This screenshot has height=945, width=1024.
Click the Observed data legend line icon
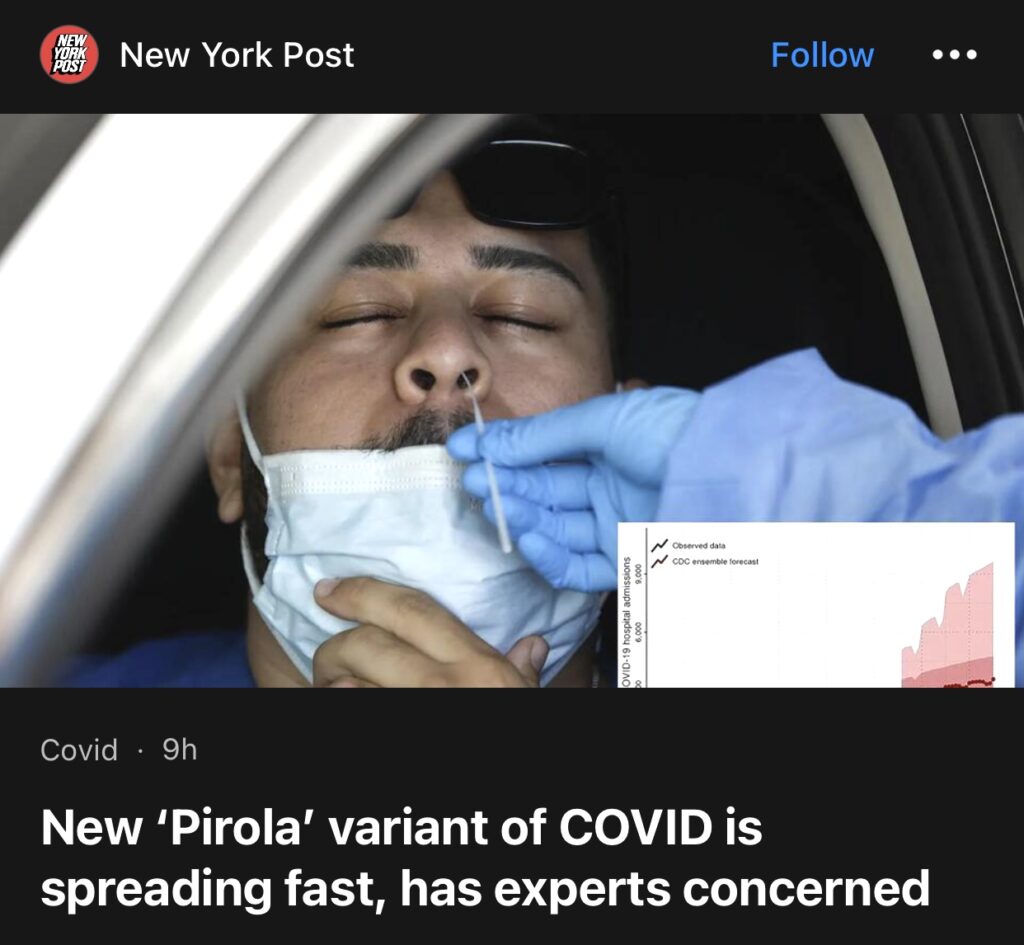pyautogui.click(x=659, y=545)
